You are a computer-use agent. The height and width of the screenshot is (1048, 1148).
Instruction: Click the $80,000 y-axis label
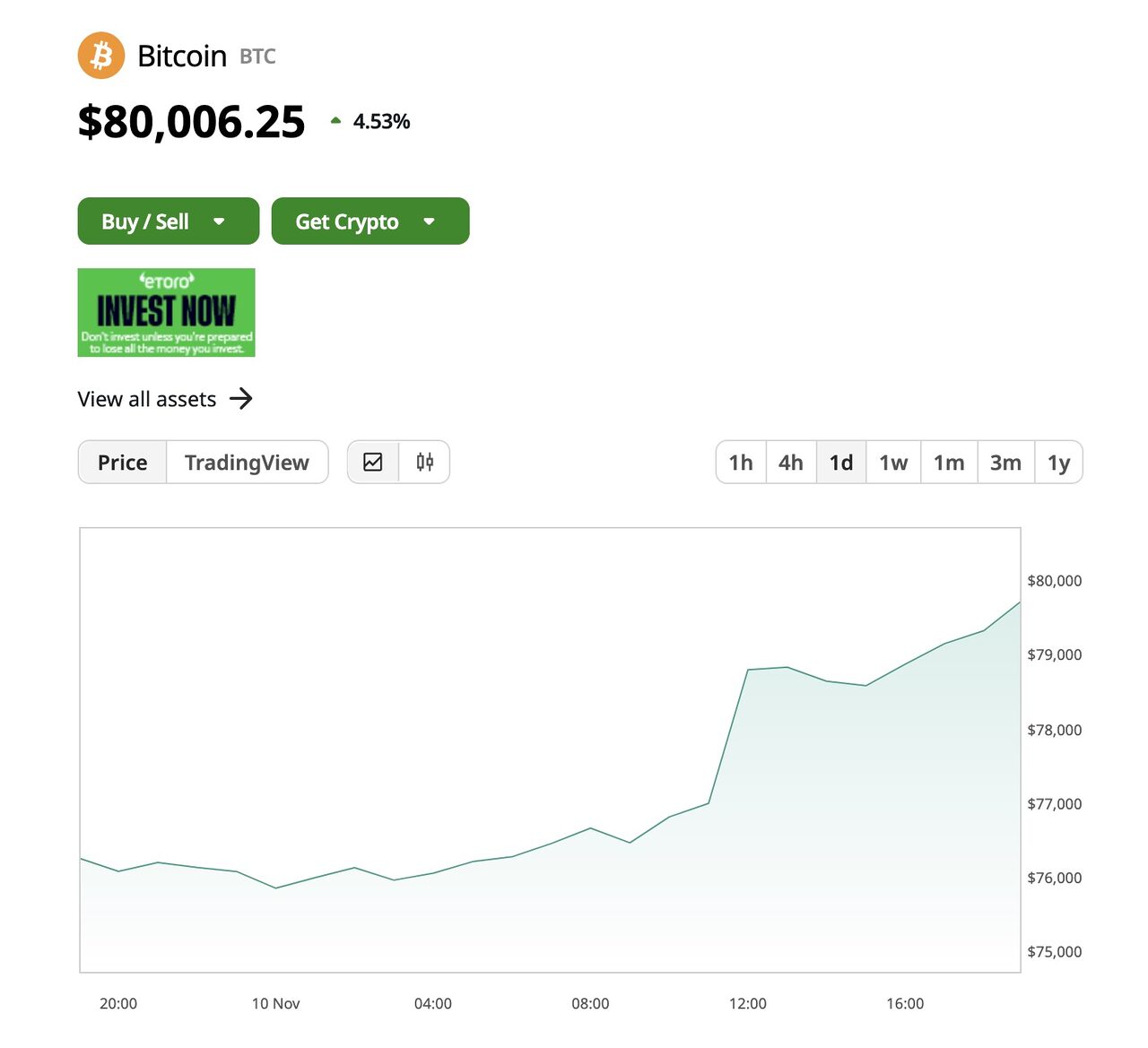1055,581
